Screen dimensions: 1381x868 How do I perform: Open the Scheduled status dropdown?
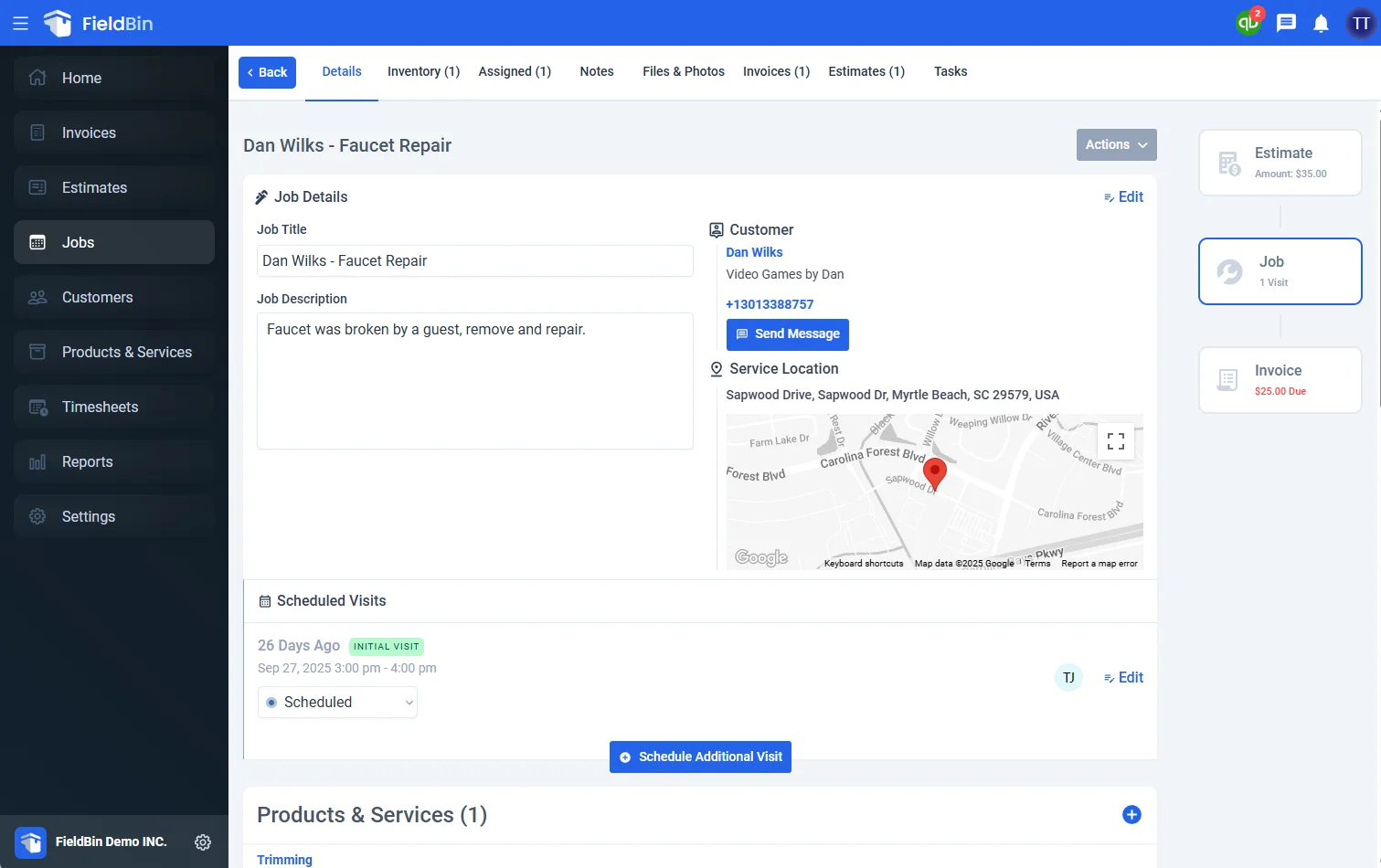click(337, 702)
